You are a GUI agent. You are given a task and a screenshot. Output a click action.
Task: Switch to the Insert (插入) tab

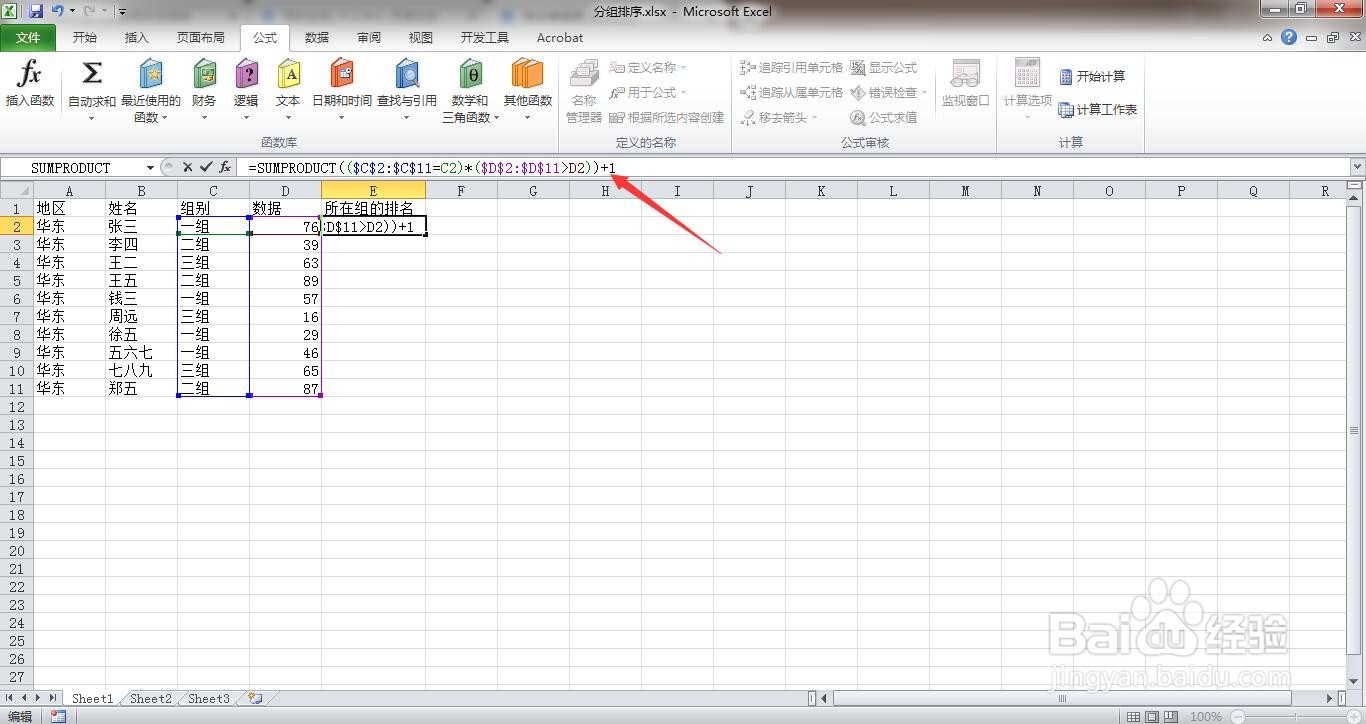pos(136,38)
